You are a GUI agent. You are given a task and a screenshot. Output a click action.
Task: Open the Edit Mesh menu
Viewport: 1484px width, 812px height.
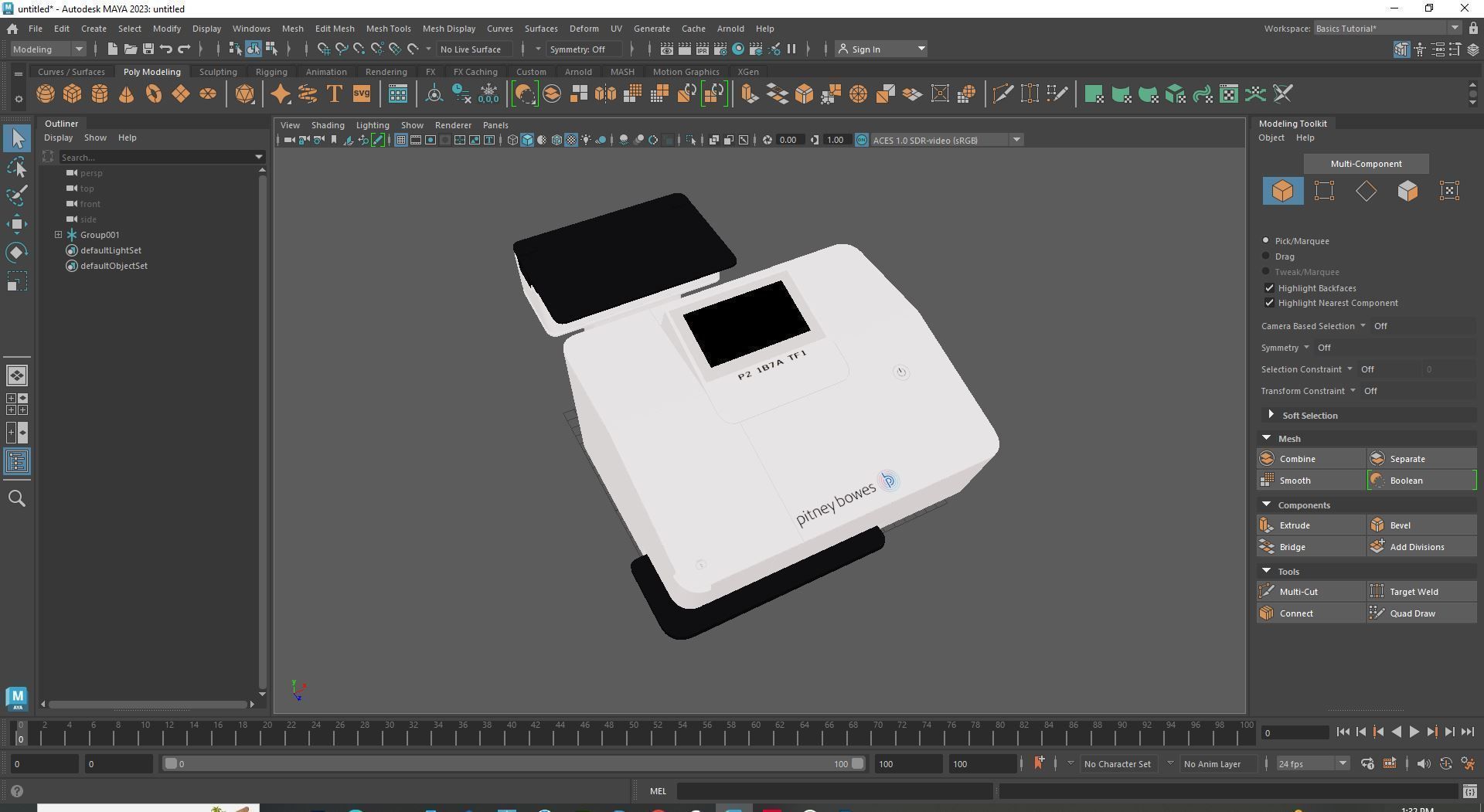click(335, 29)
